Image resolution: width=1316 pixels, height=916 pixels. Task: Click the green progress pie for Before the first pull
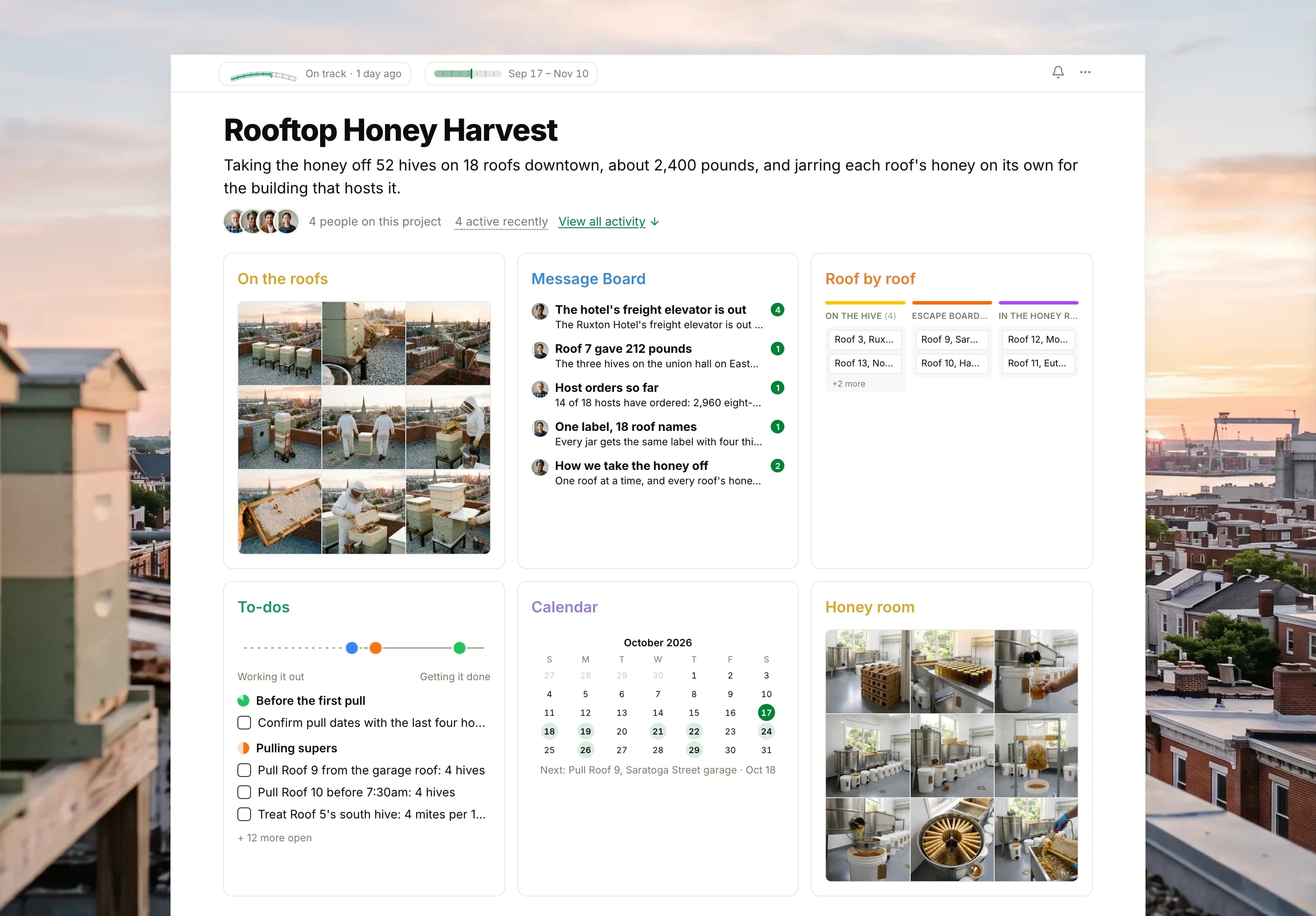243,701
